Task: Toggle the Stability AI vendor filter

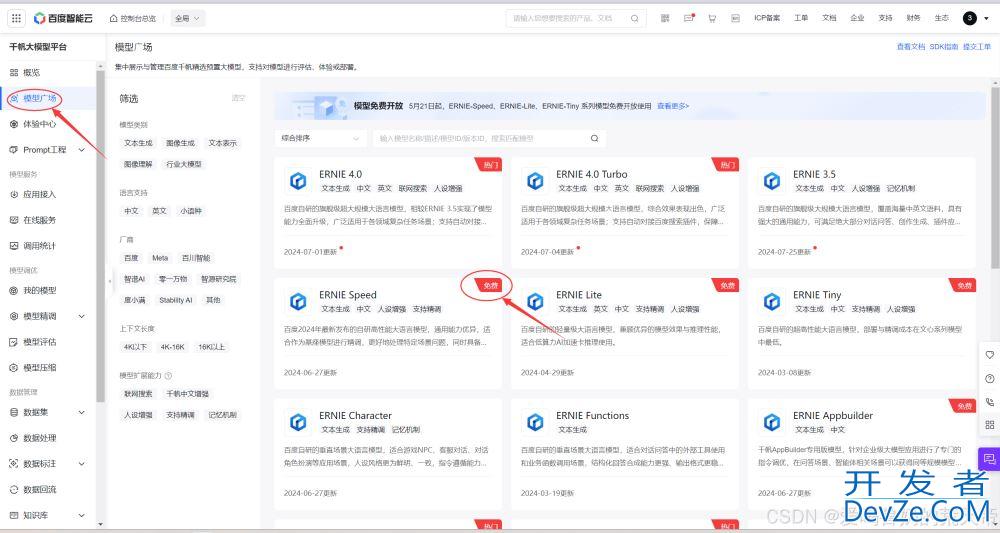Action: pyautogui.click(x=175, y=300)
